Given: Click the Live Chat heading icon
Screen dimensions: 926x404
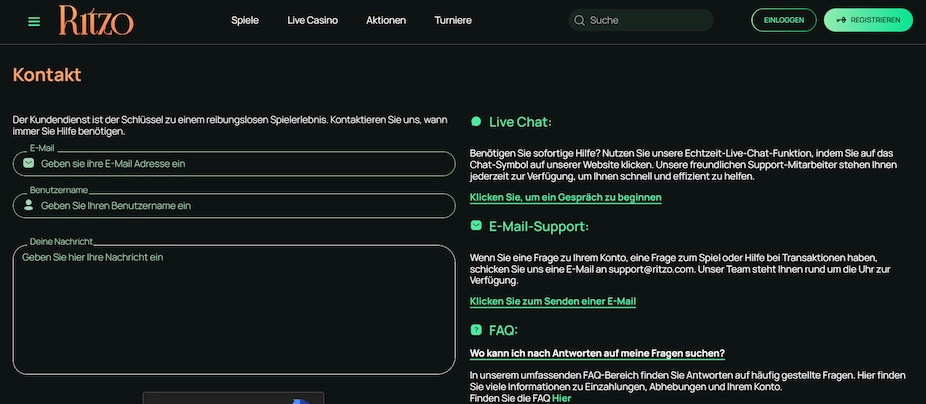Looking at the screenshot, I should pos(476,122).
